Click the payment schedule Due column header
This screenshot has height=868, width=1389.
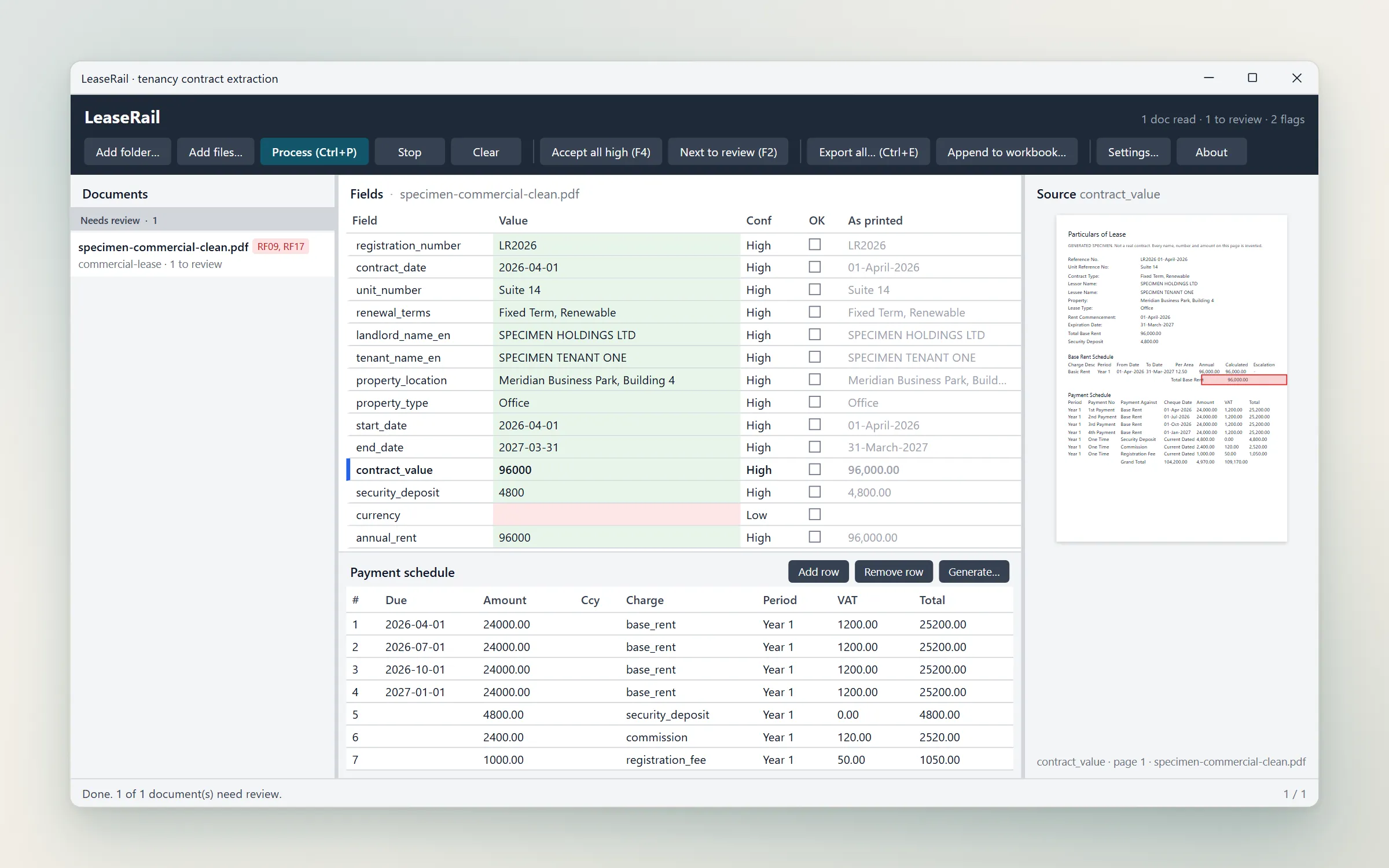click(x=396, y=600)
